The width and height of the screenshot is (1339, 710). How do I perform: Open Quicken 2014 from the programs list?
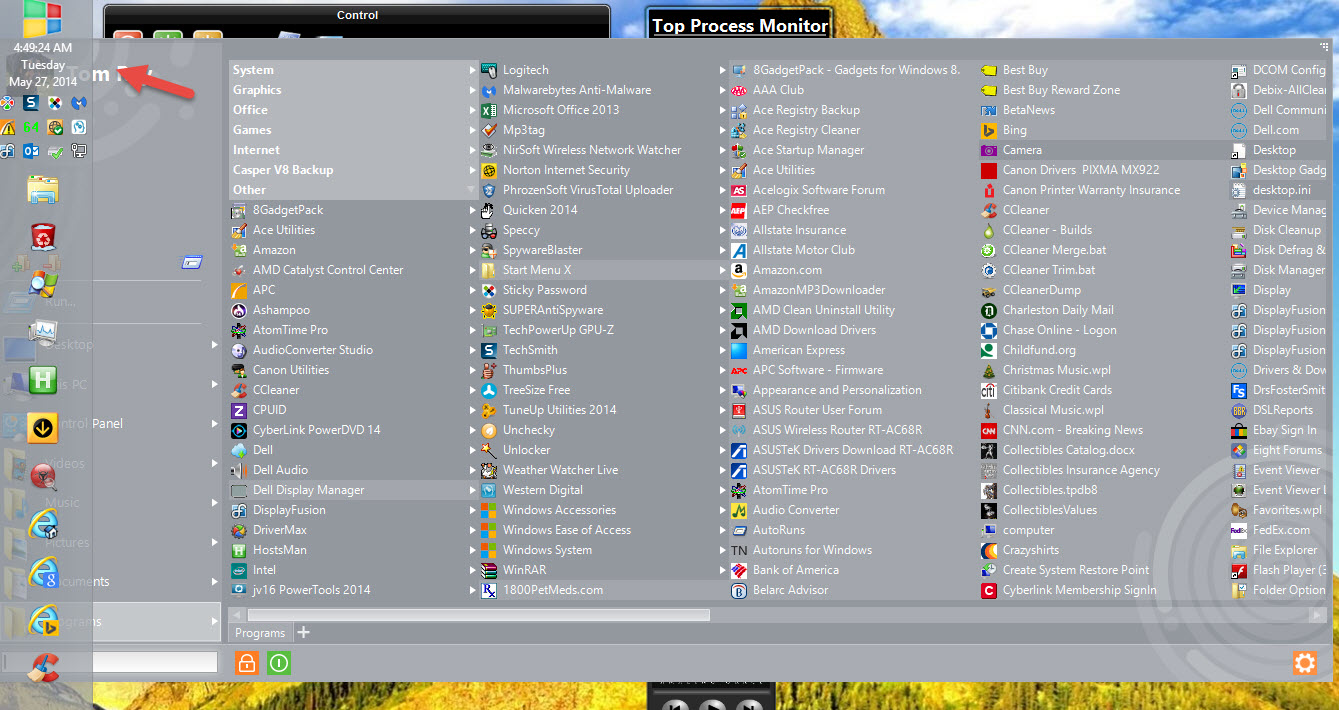click(539, 210)
